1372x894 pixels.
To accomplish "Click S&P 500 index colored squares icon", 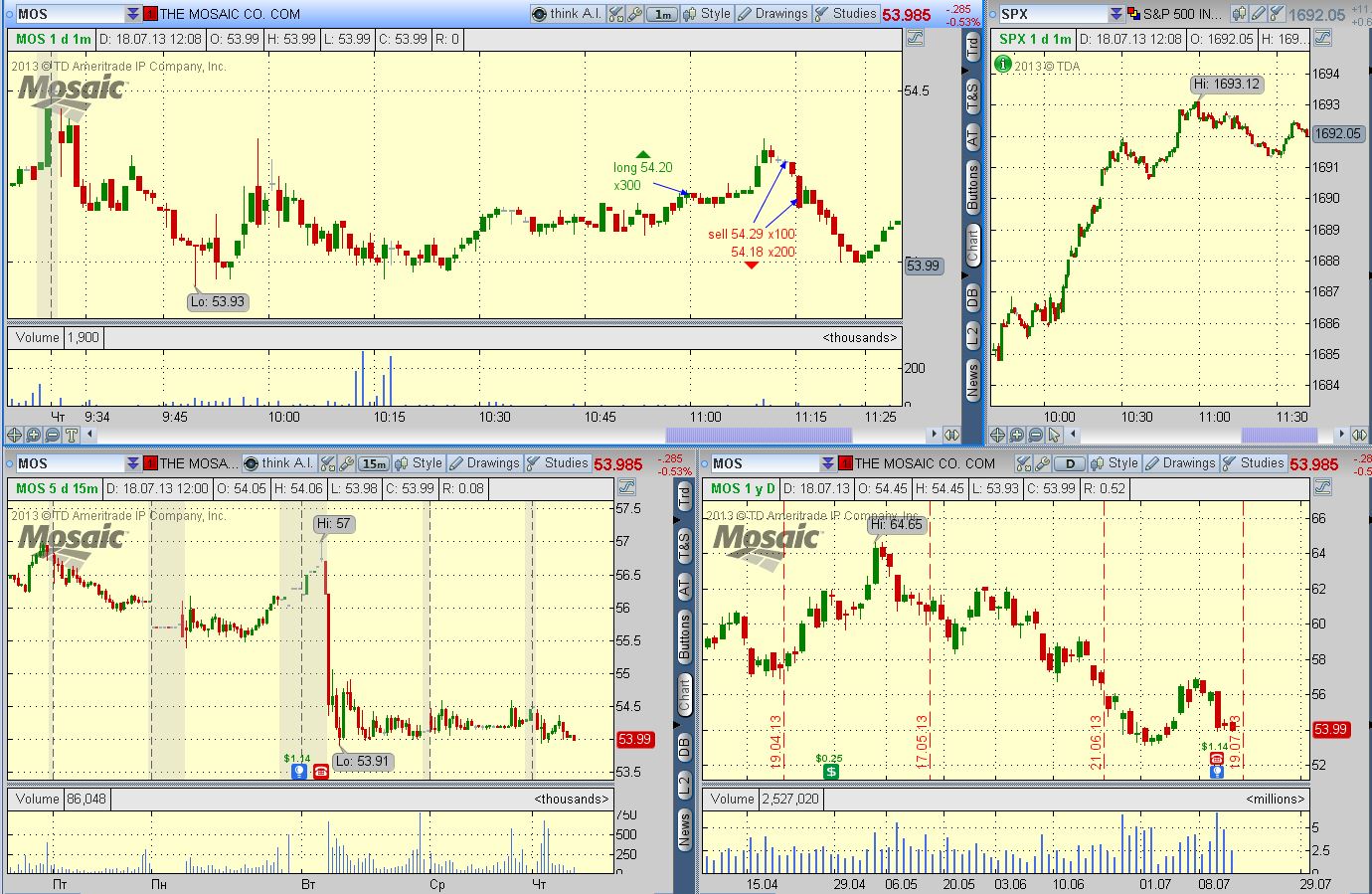I will [x=1133, y=14].
